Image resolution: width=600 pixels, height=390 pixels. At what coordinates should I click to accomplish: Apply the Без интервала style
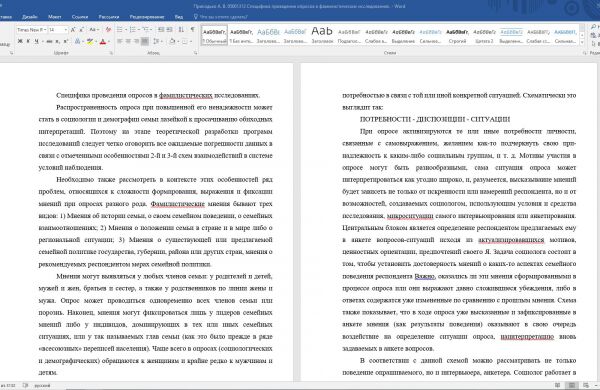coord(241,35)
